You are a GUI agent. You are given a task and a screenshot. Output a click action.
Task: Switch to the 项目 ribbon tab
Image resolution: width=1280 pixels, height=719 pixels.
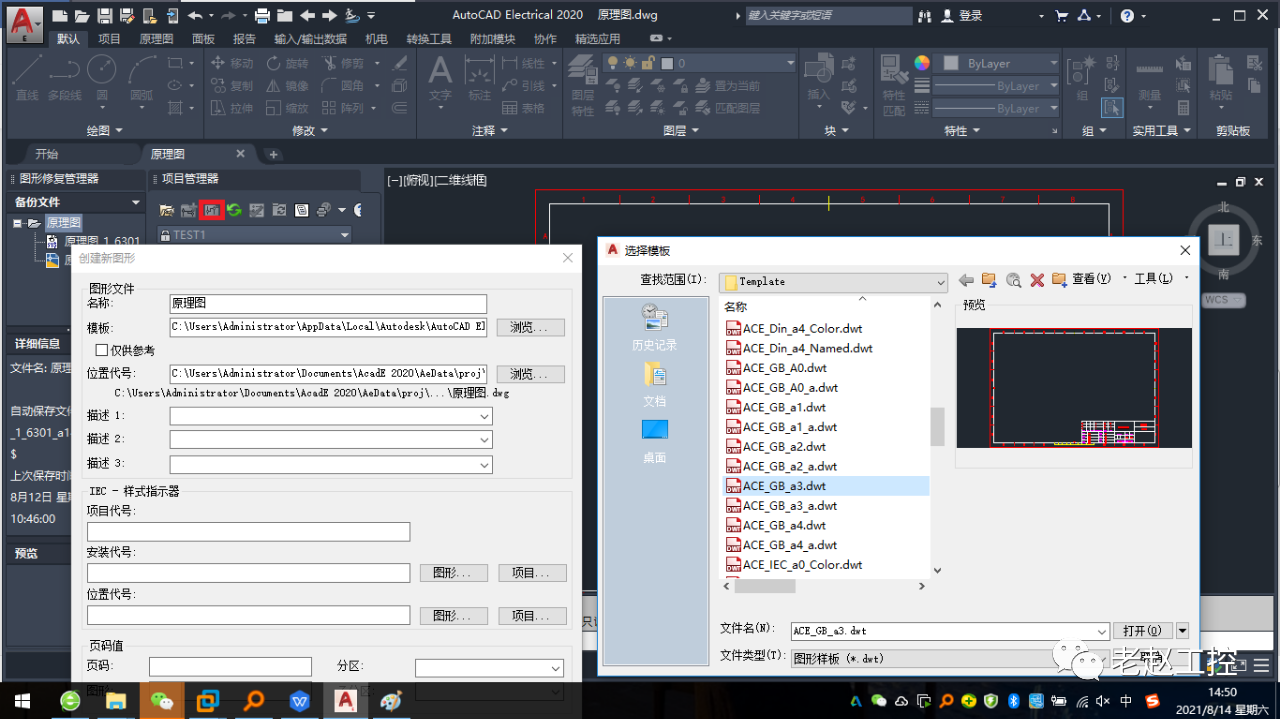click(x=109, y=39)
